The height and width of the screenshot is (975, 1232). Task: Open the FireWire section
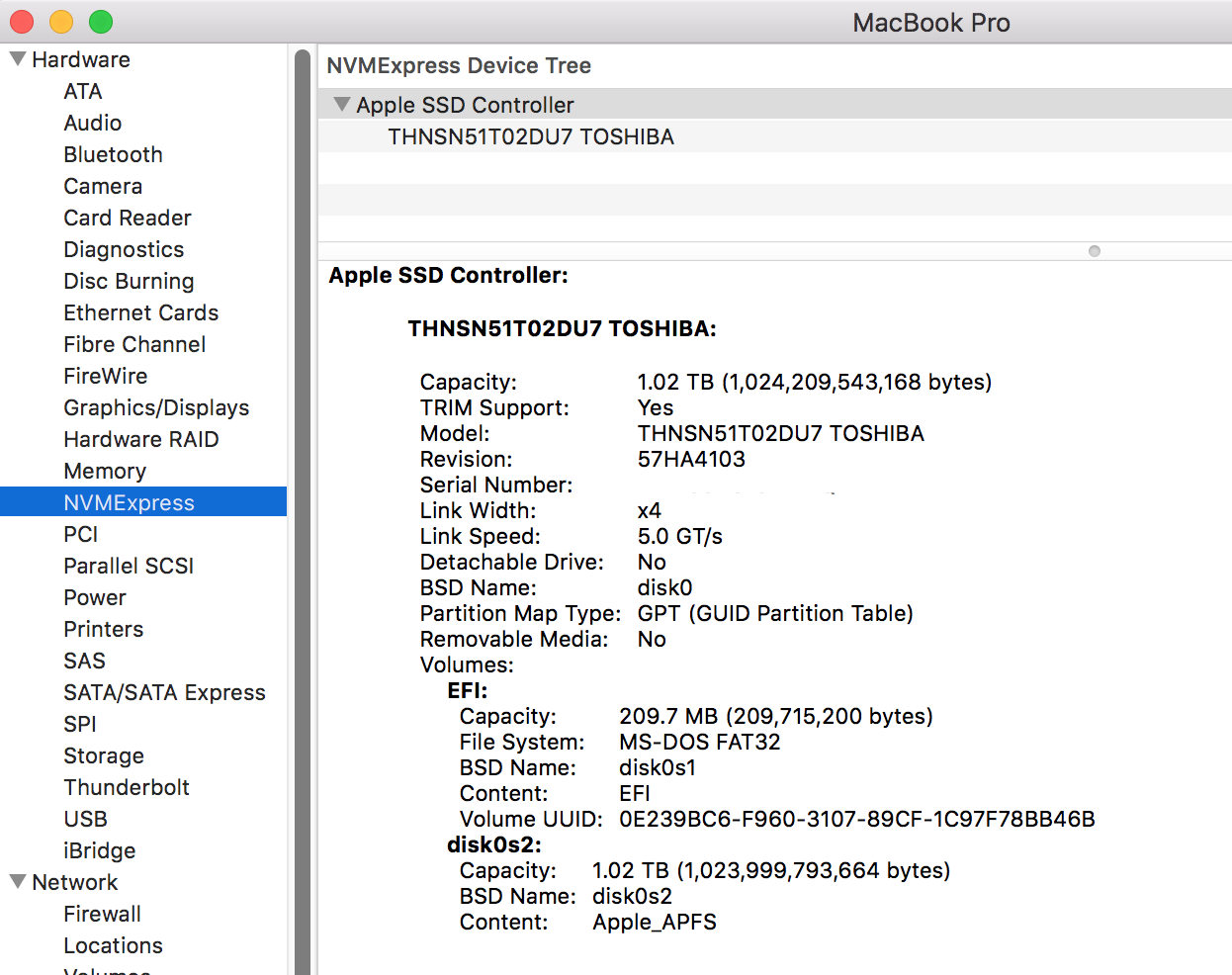pyautogui.click(x=106, y=376)
